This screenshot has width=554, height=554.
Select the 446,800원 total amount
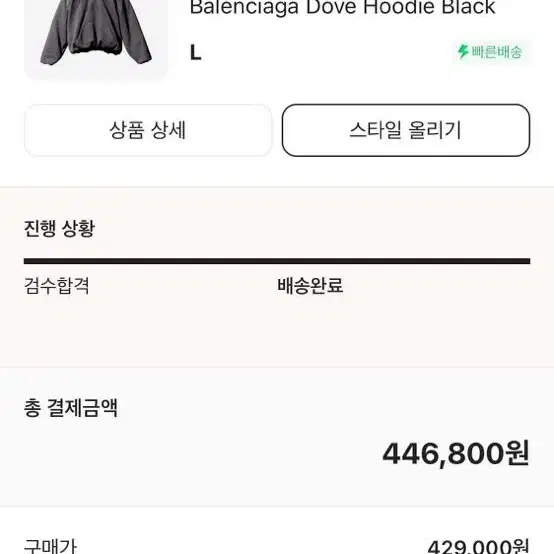coord(456,453)
